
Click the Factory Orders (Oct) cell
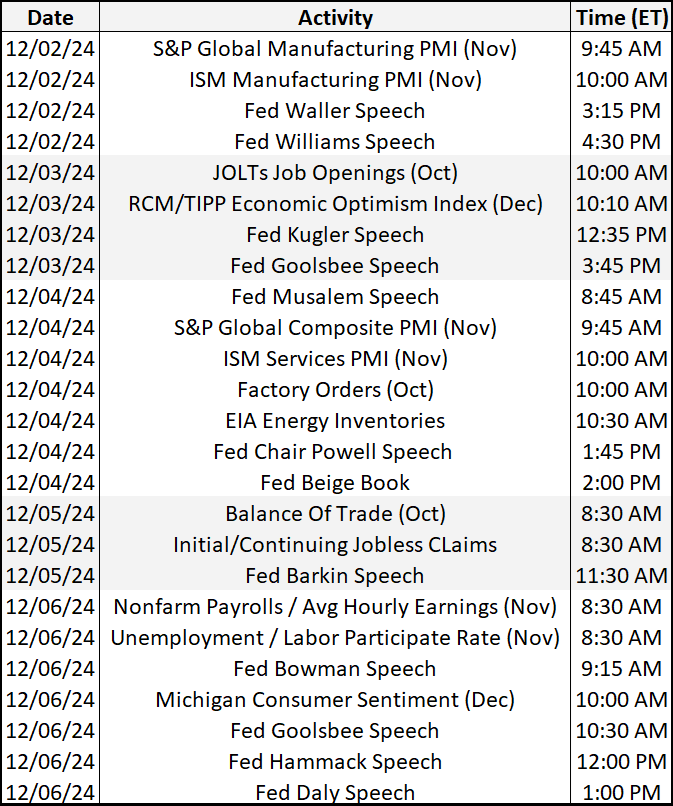(335, 390)
